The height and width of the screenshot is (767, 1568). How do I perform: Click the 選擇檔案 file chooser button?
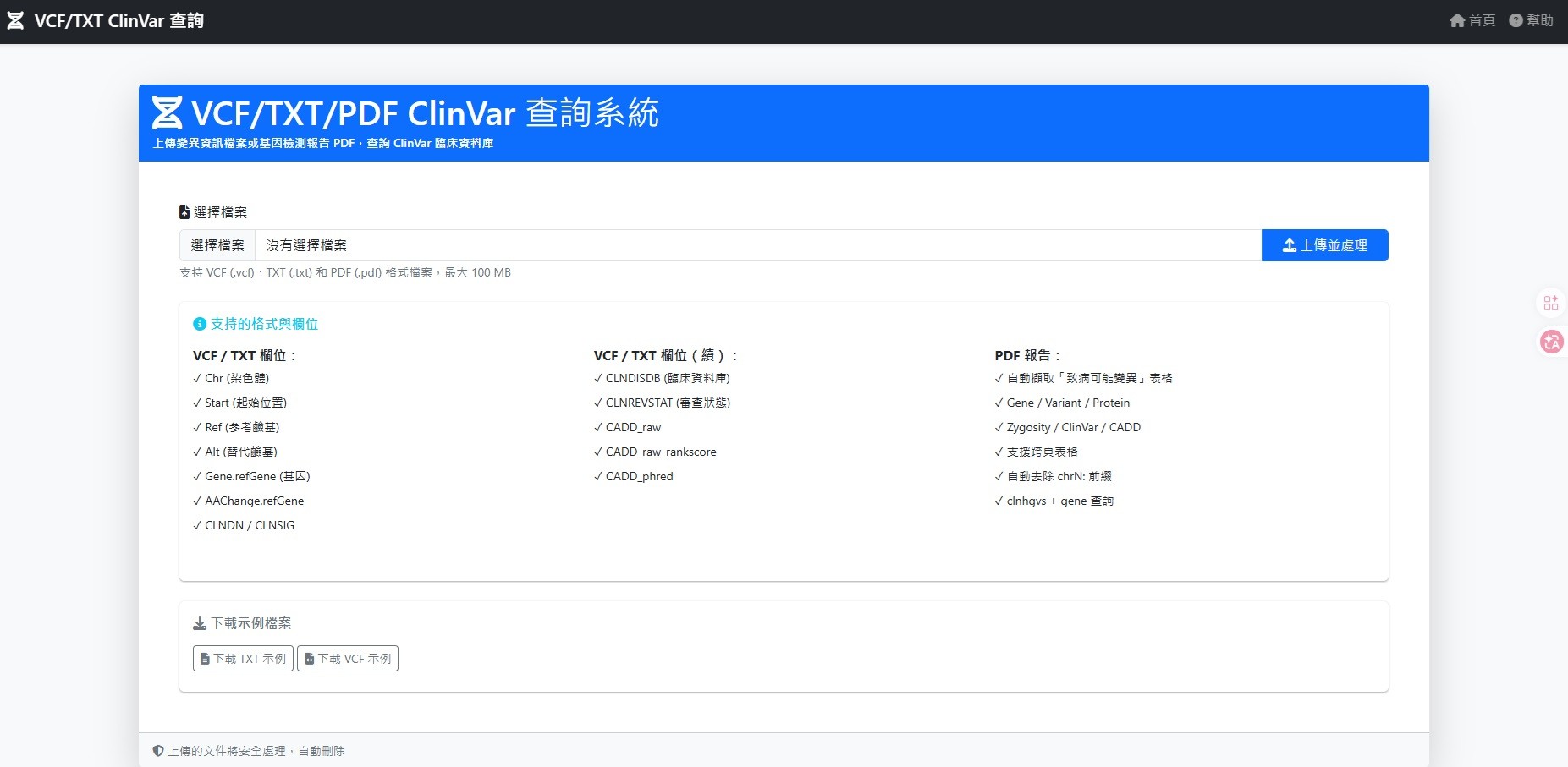point(217,245)
